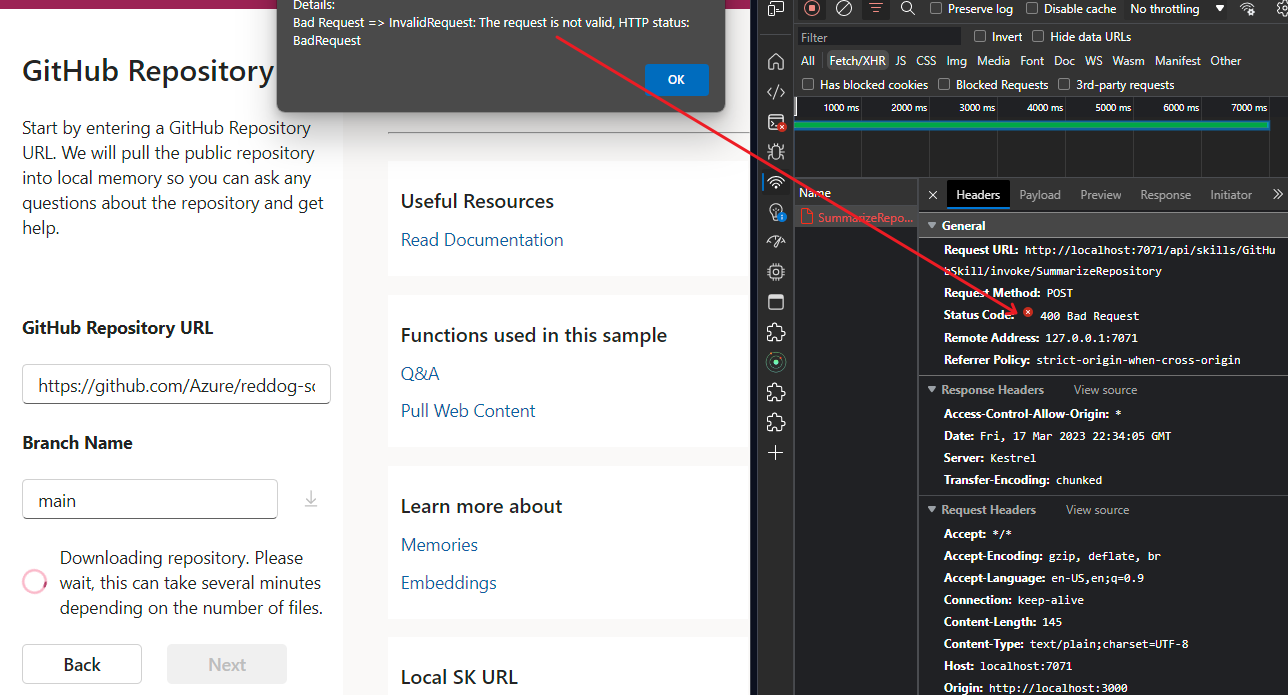1288x695 pixels.
Task: View source of Response Headers
Action: [x=1105, y=390]
